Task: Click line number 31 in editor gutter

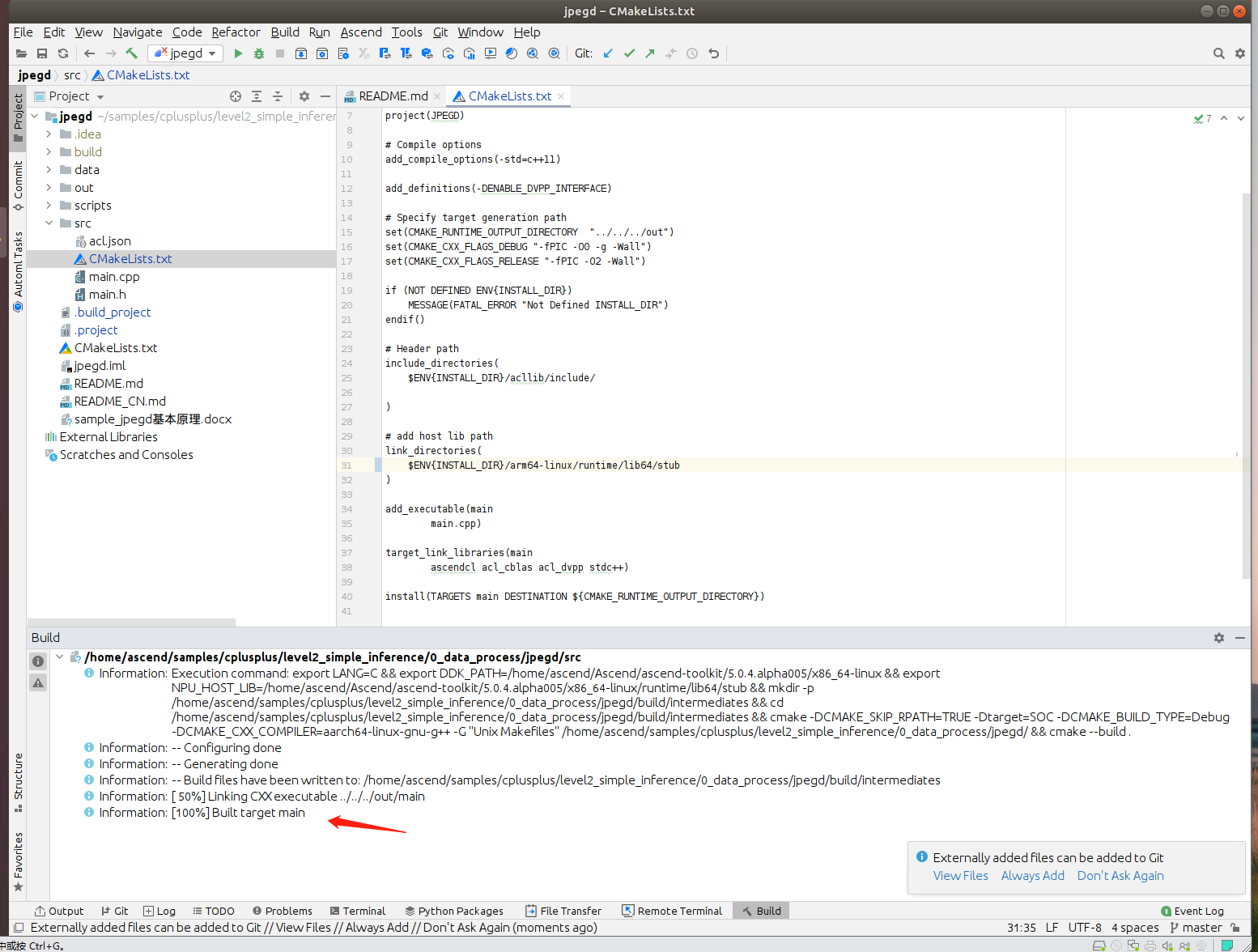Action: [346, 465]
